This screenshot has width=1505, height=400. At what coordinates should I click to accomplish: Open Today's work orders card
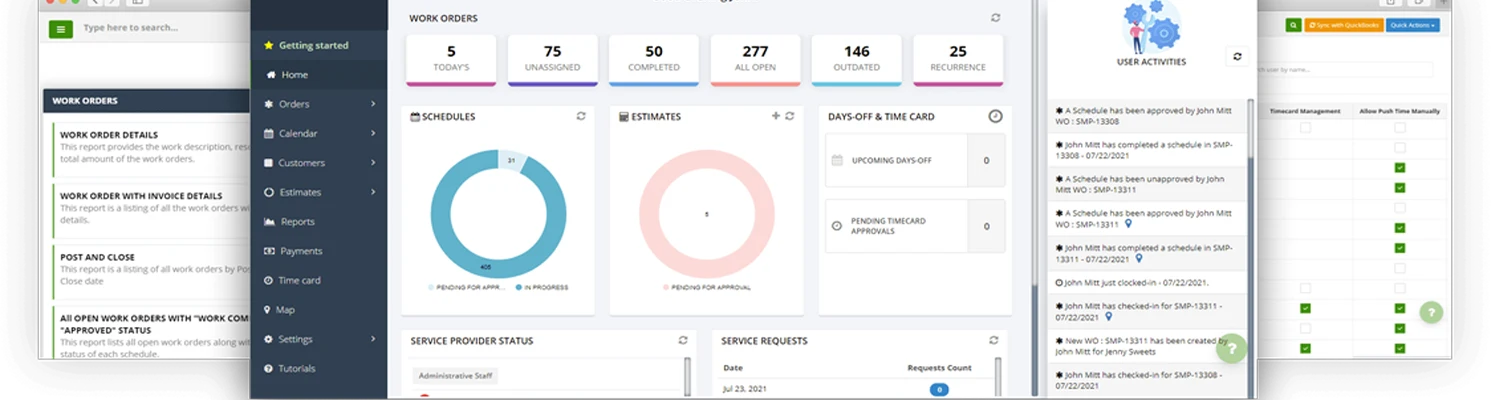point(451,60)
